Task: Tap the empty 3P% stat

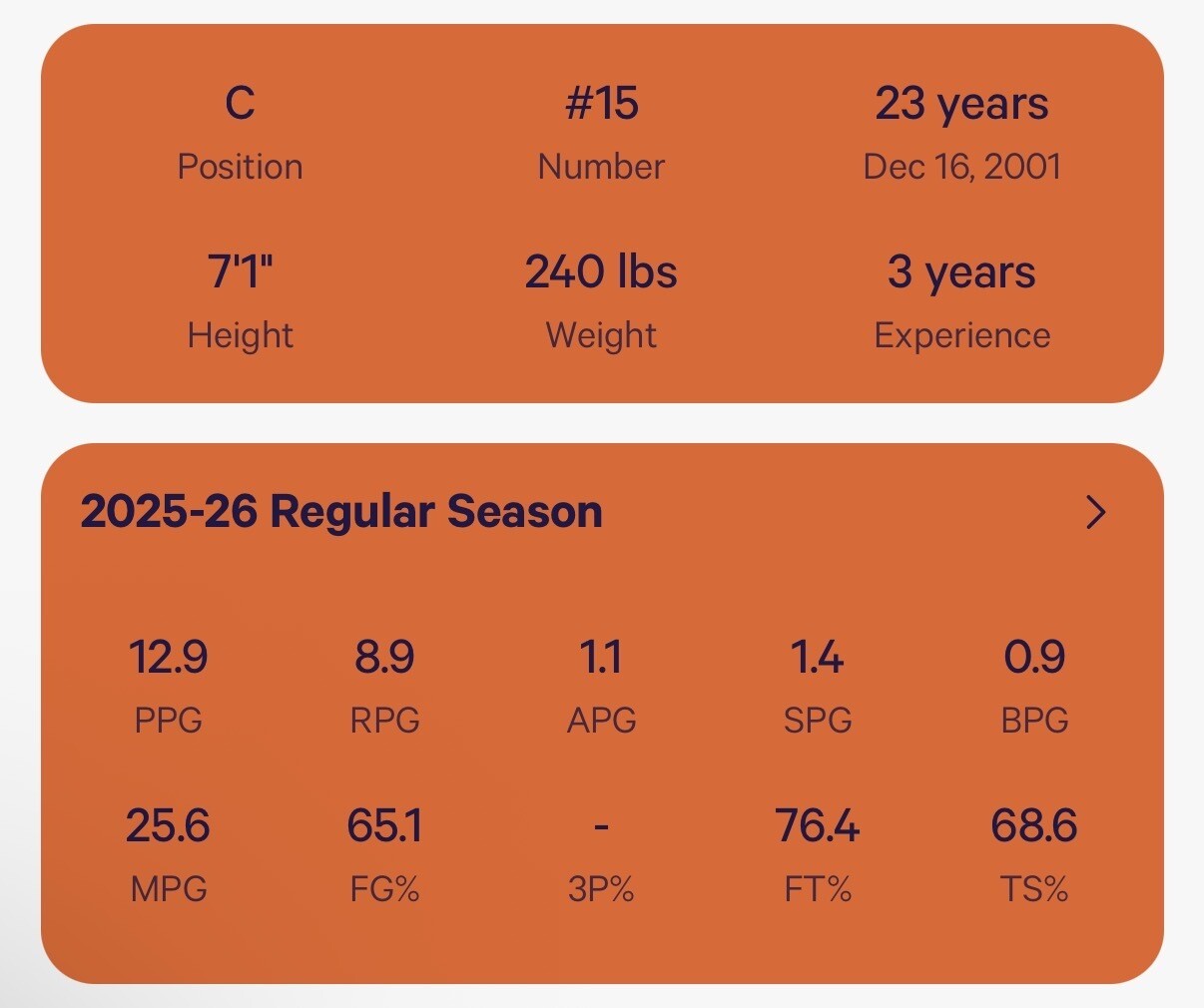Action: pyautogui.click(x=601, y=855)
